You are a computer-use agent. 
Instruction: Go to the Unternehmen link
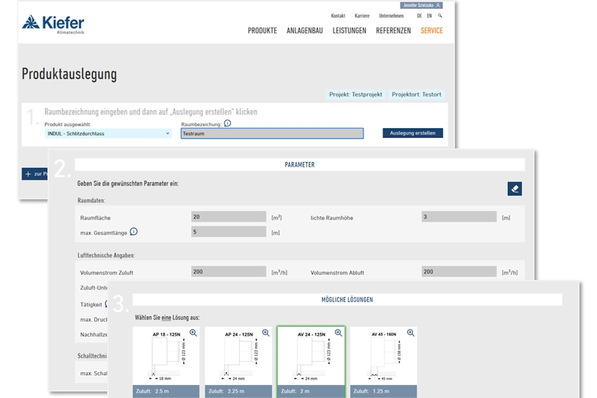click(391, 16)
